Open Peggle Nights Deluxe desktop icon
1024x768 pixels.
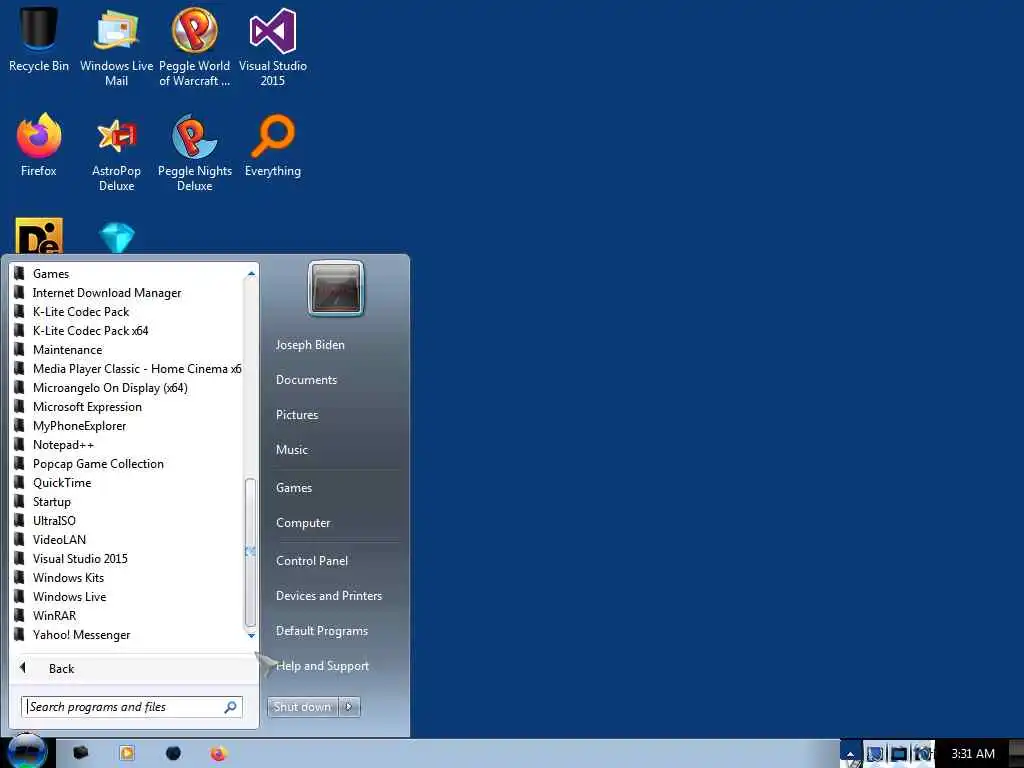pos(195,152)
